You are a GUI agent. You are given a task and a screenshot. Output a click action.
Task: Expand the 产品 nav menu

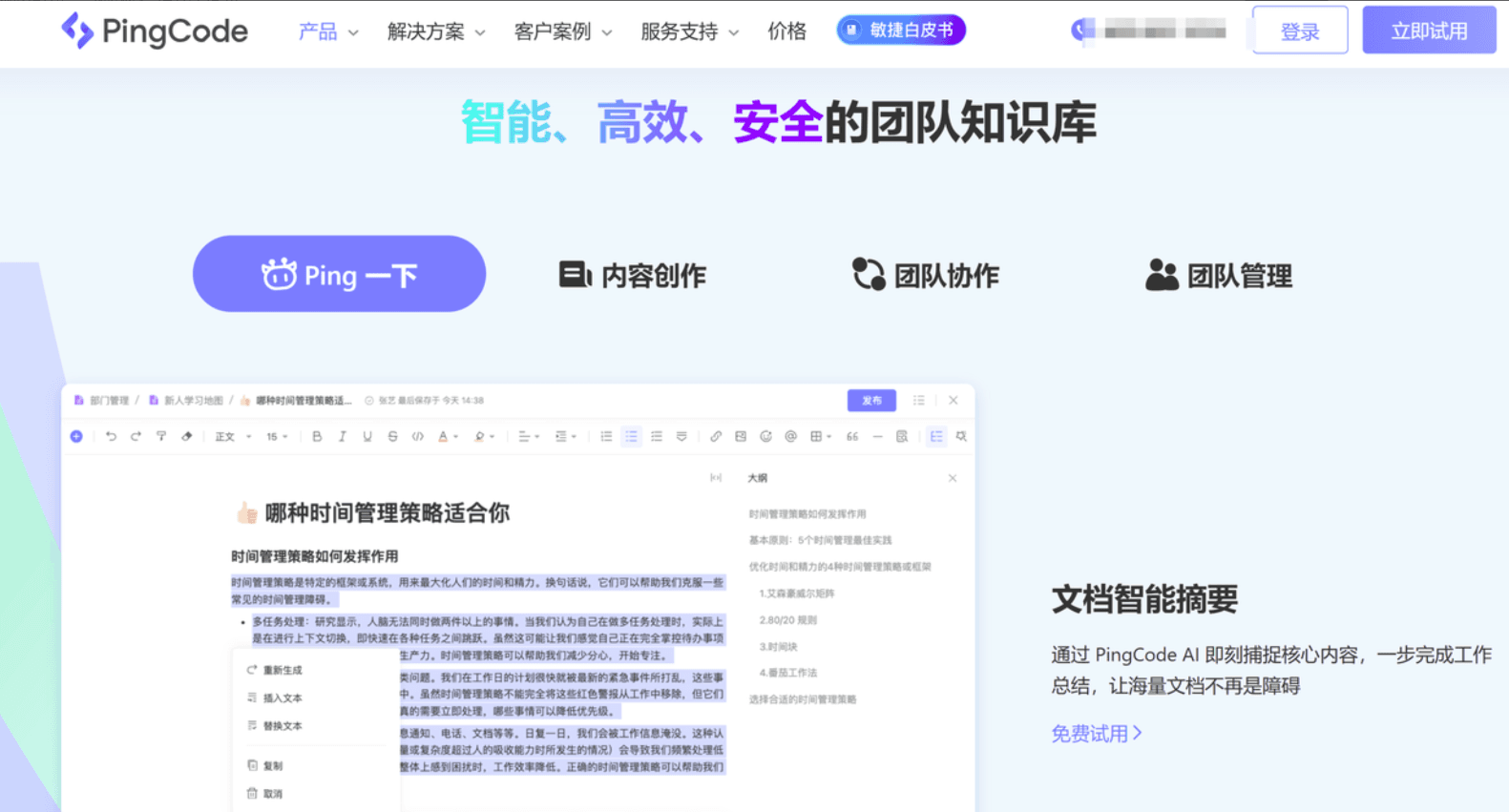pos(328,31)
